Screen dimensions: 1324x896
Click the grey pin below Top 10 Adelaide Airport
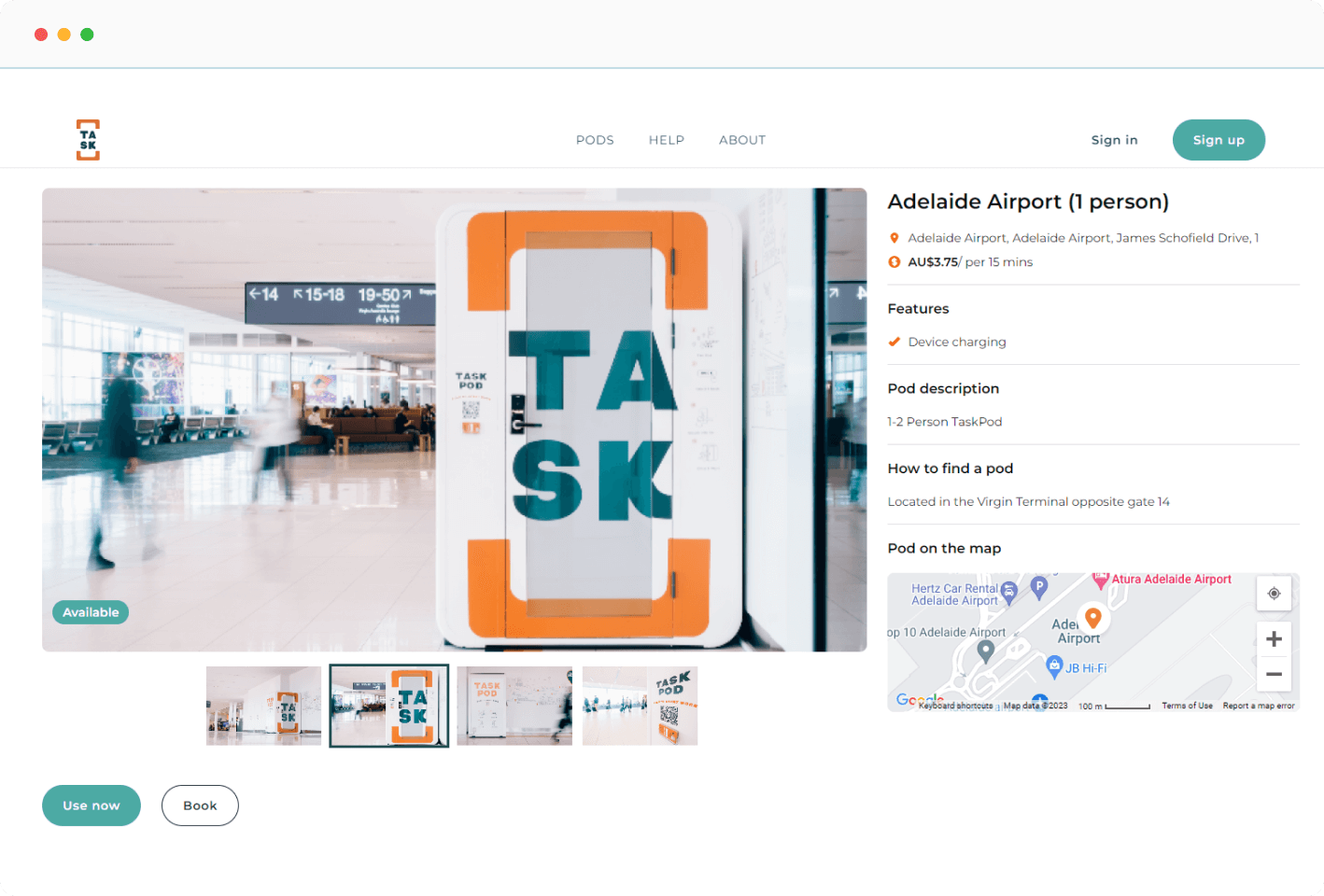point(985,651)
